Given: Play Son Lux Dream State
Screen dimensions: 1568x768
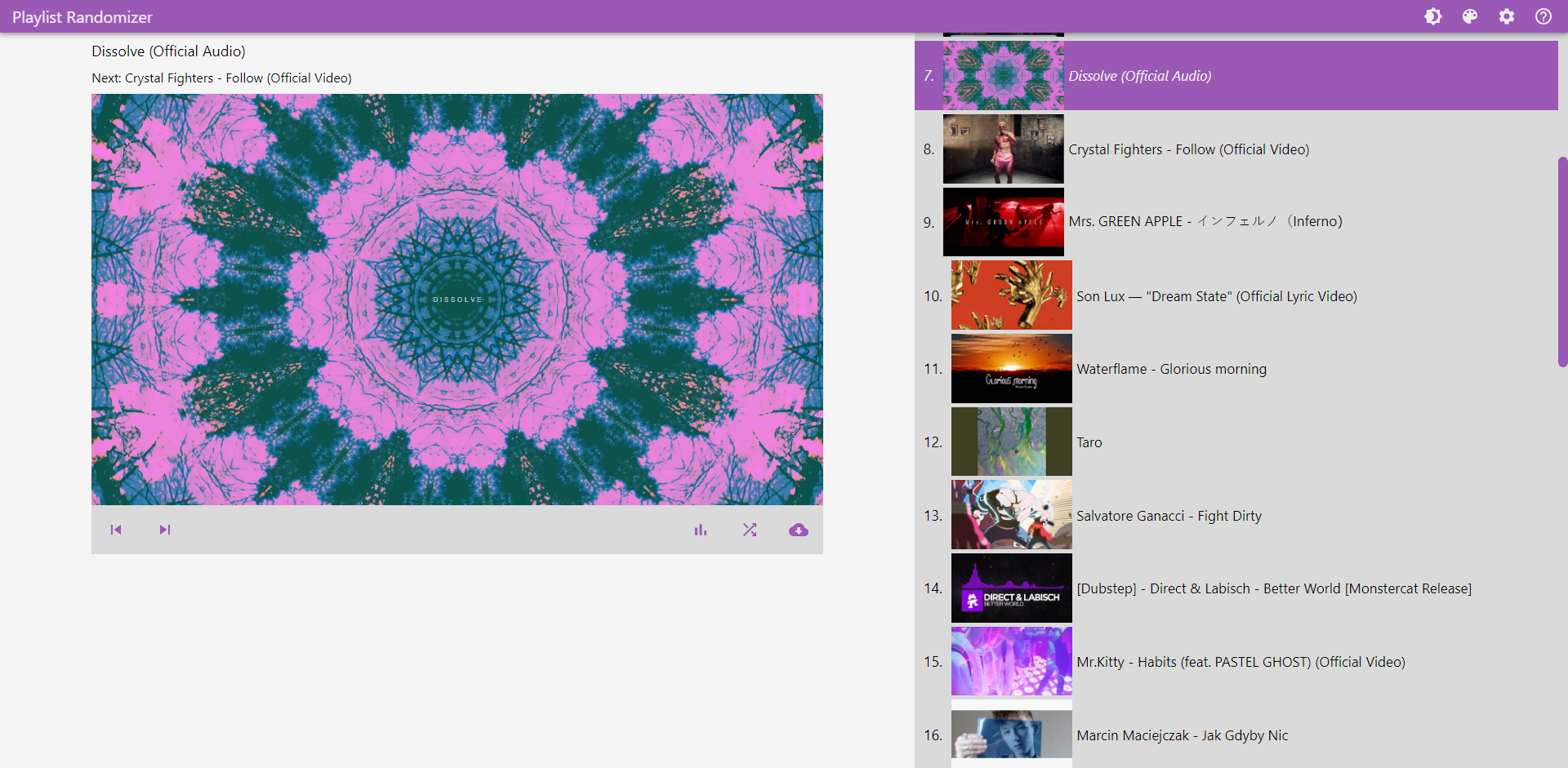Looking at the screenshot, I should click(x=1216, y=296).
